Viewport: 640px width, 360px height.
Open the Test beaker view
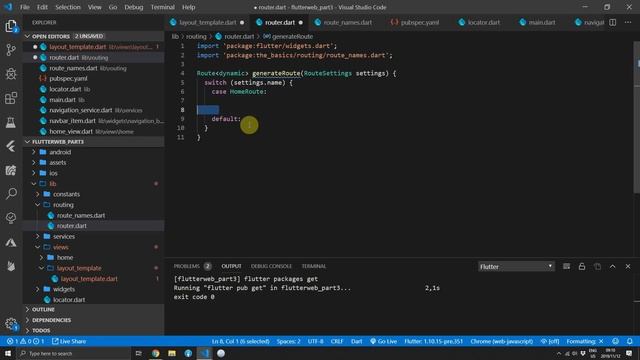pos(11,122)
